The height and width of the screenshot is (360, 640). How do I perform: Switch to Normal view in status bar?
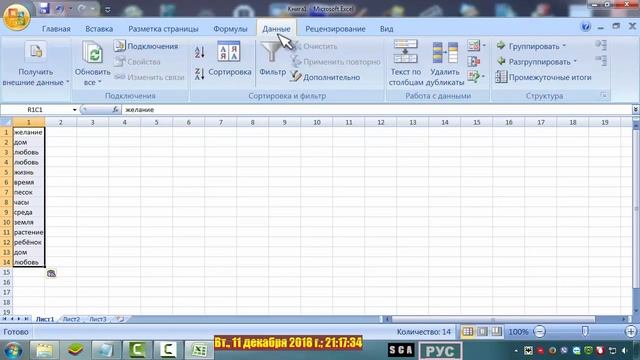pyautogui.click(x=467, y=332)
